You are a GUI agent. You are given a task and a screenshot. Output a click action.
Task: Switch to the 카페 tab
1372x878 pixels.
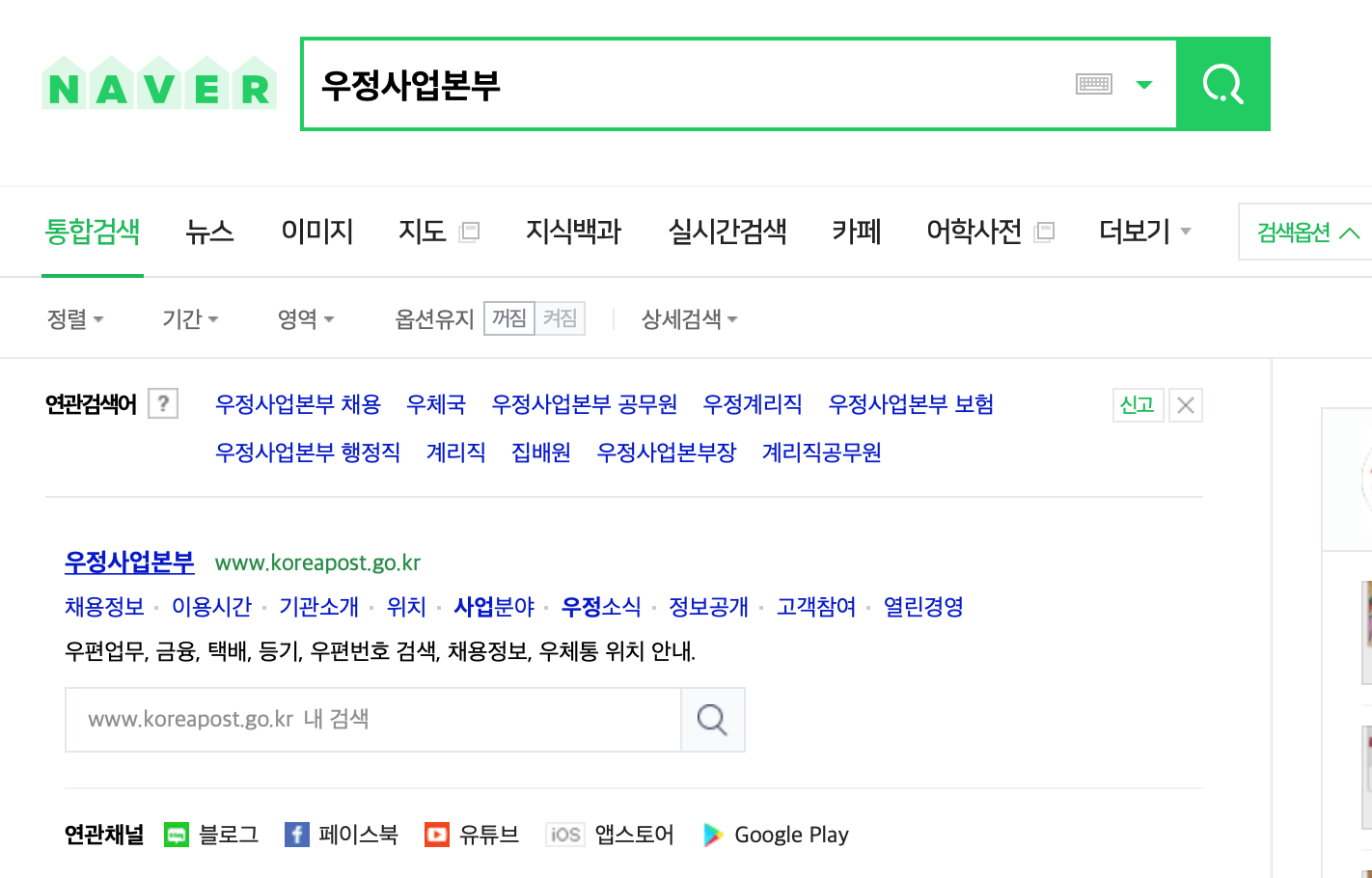[857, 232]
